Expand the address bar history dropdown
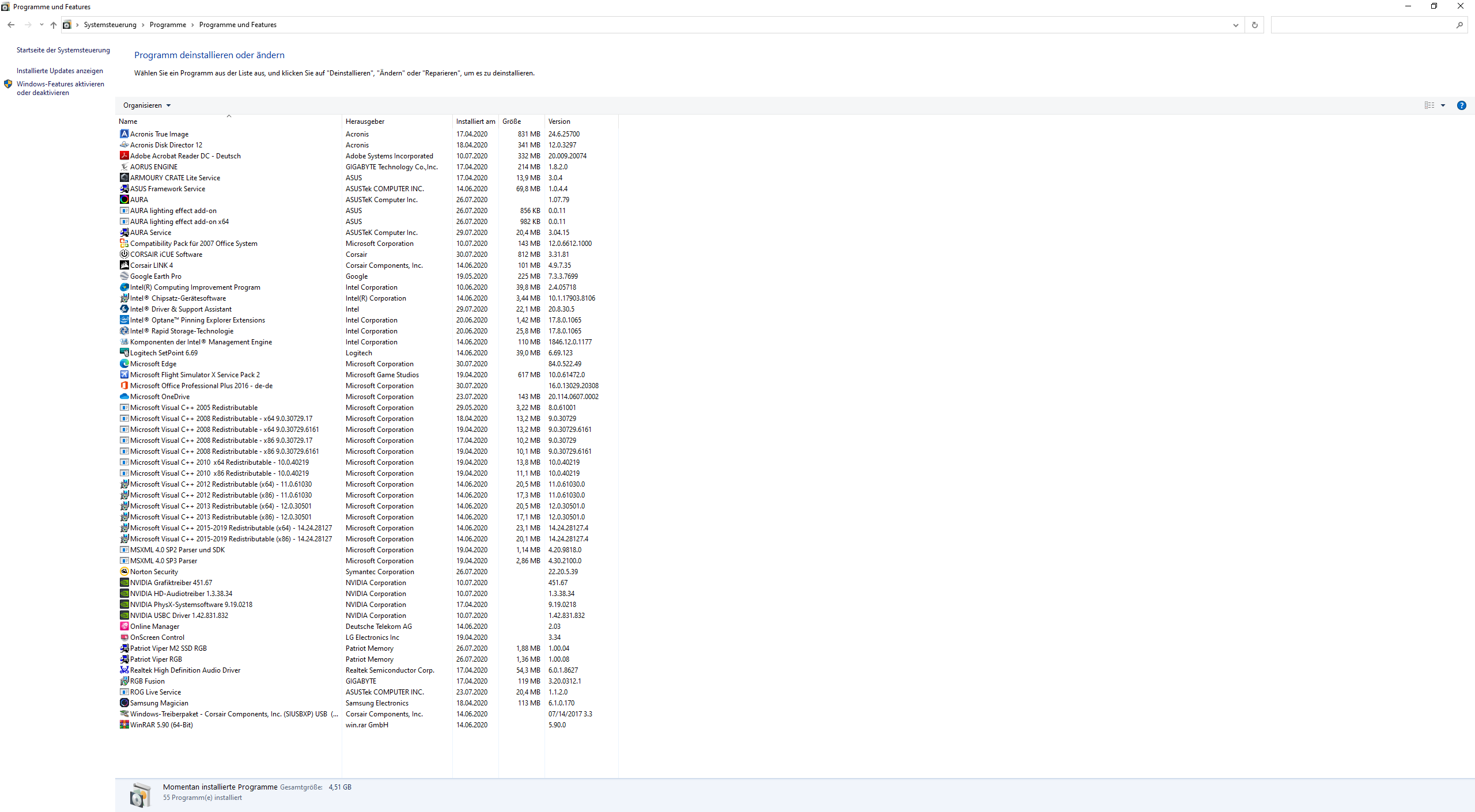 pos(1235,25)
